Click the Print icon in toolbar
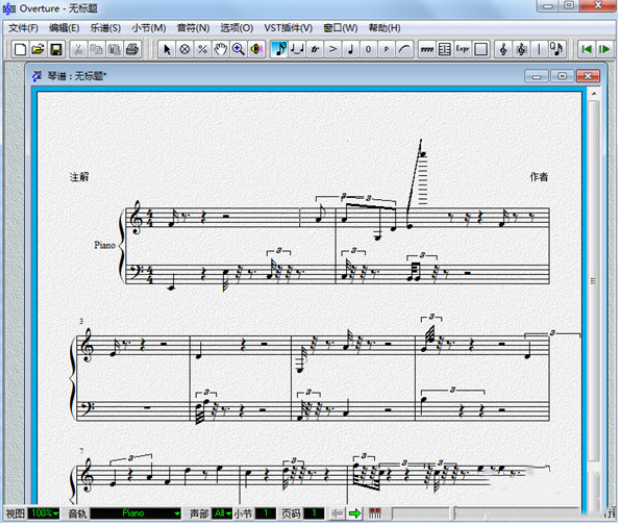Image resolution: width=618 pixels, height=523 pixels. (132, 48)
